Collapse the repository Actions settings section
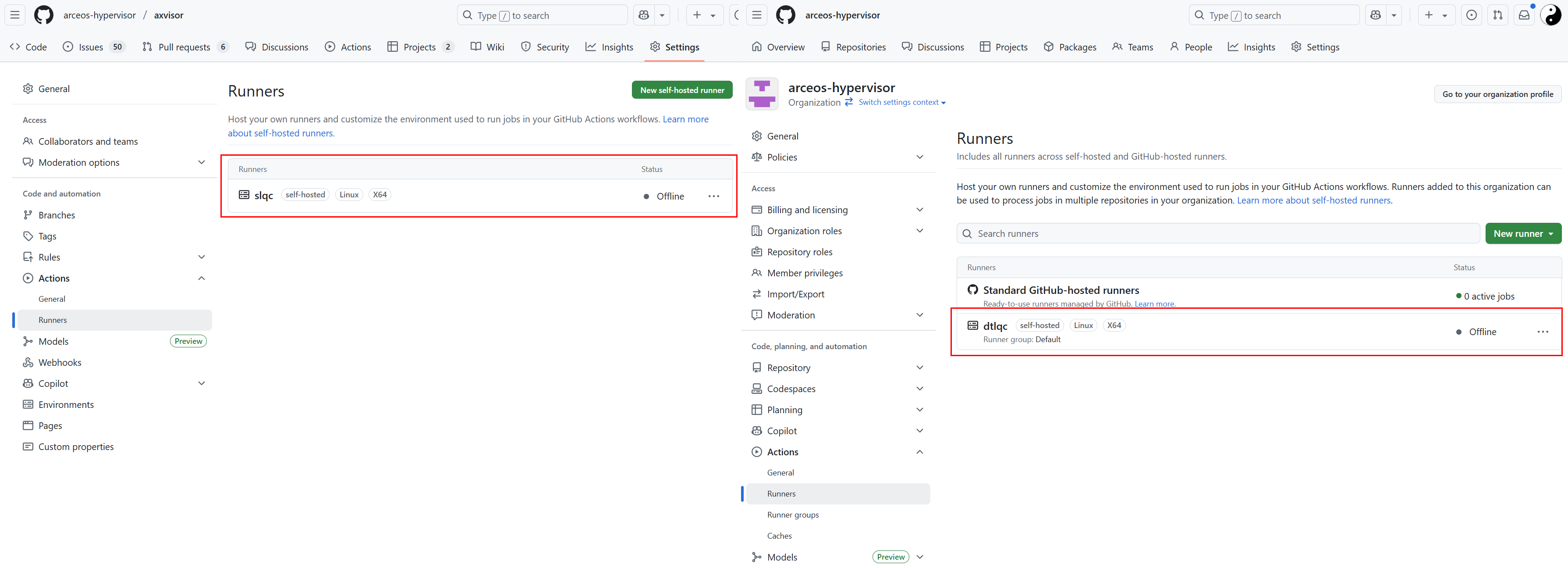The height and width of the screenshot is (568, 1568). coord(202,278)
